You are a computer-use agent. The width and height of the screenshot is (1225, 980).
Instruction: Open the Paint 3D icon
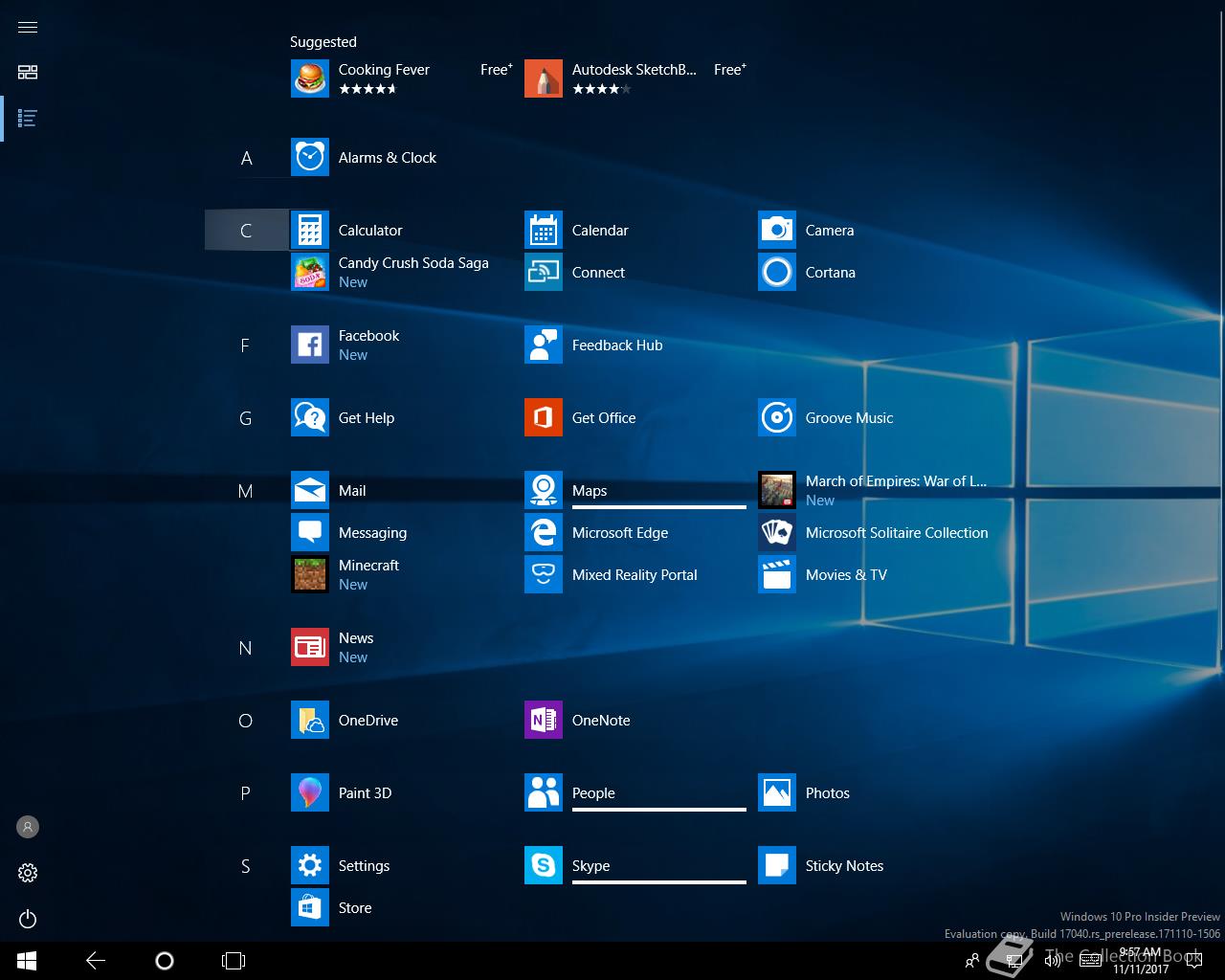309,792
